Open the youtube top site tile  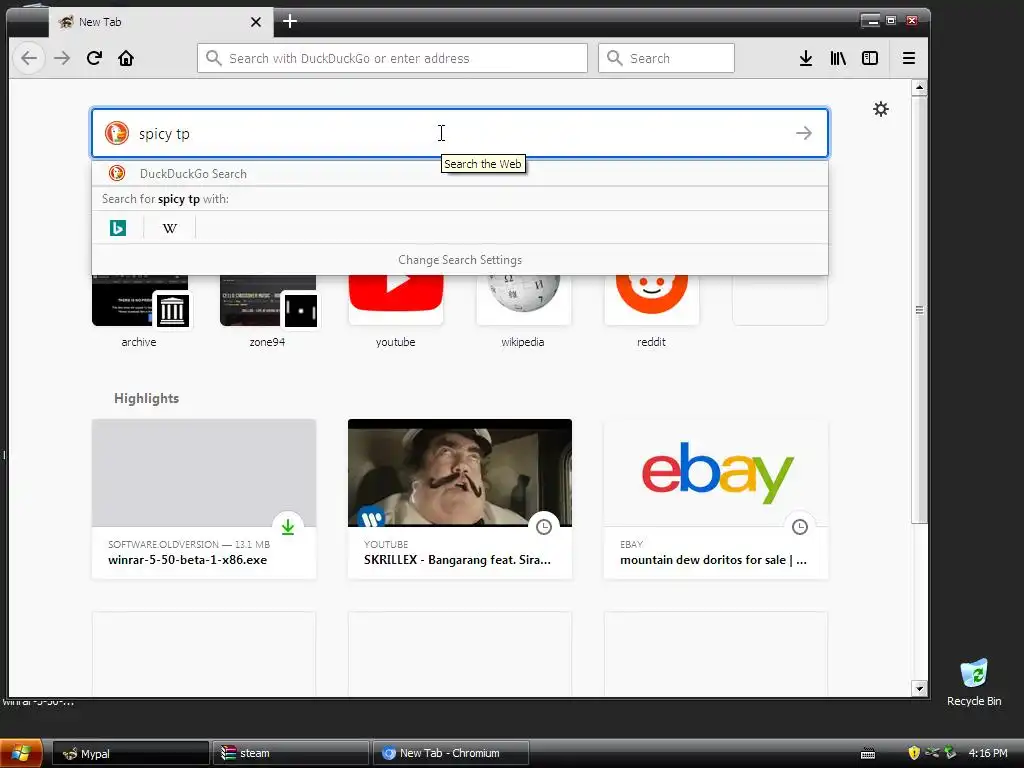coord(396,311)
